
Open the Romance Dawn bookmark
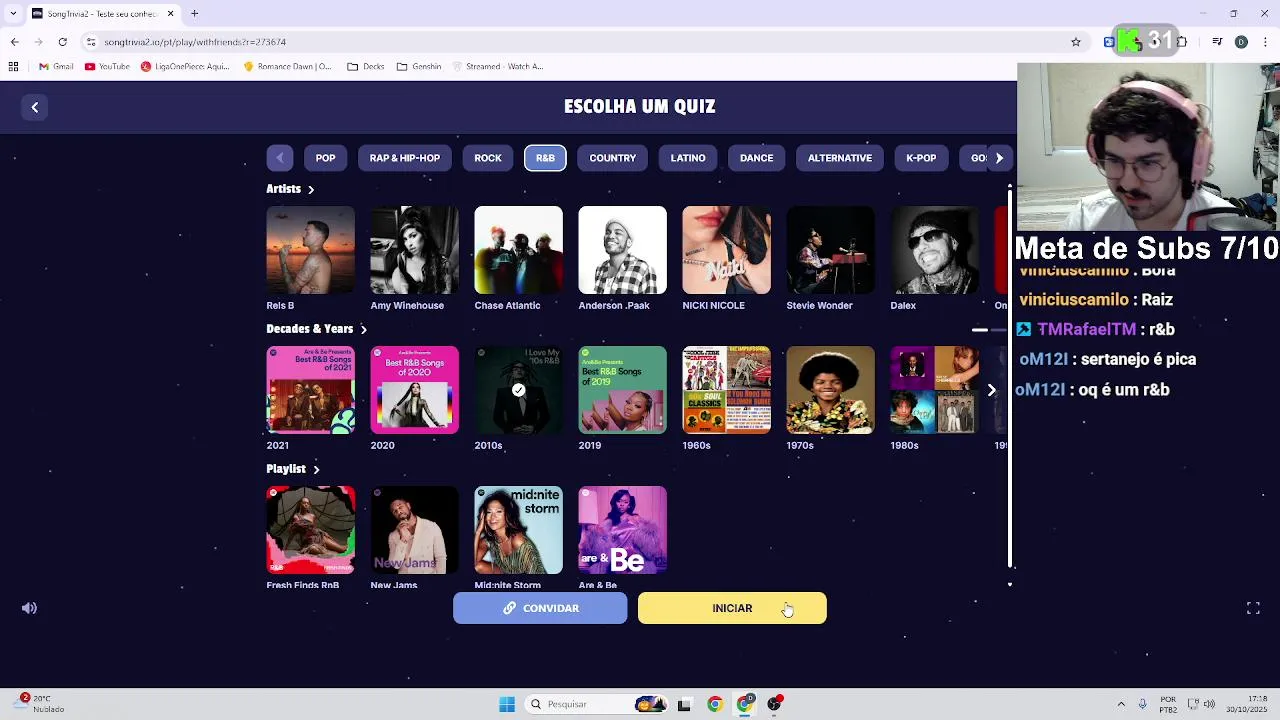coord(288,67)
